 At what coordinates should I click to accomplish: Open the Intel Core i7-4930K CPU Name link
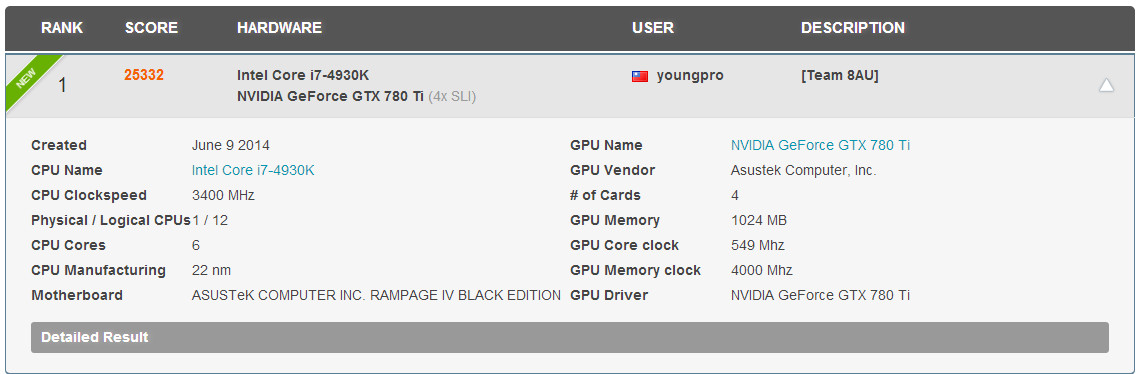point(252,170)
